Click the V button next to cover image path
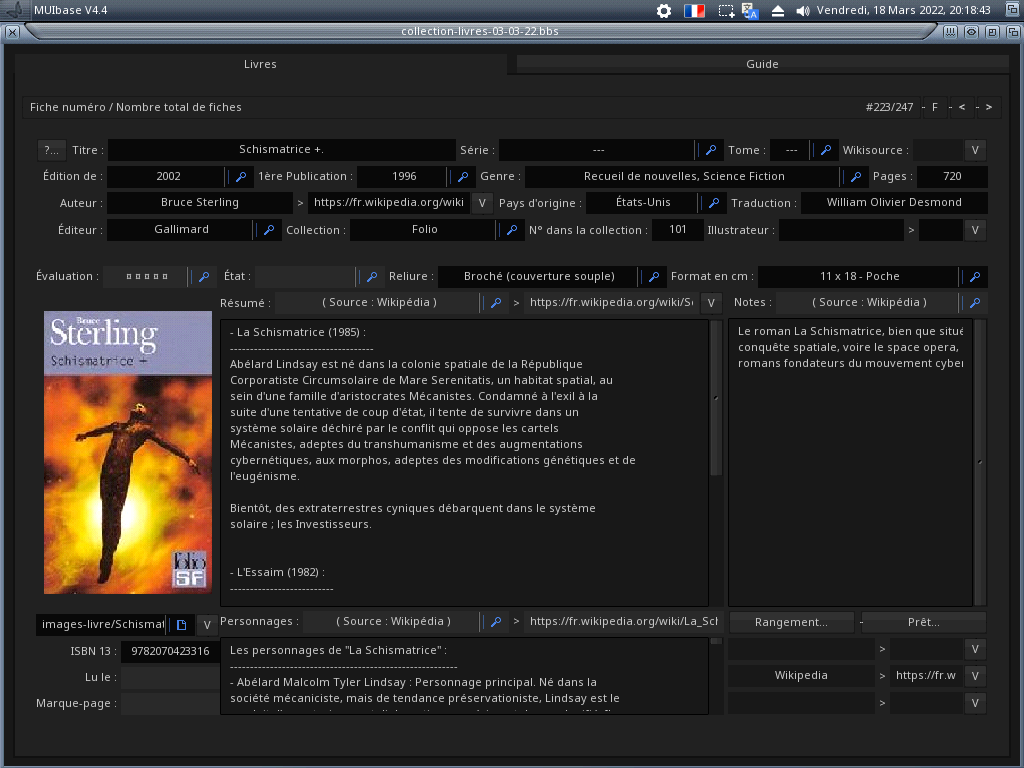The width and height of the screenshot is (1024, 768). coord(207,625)
